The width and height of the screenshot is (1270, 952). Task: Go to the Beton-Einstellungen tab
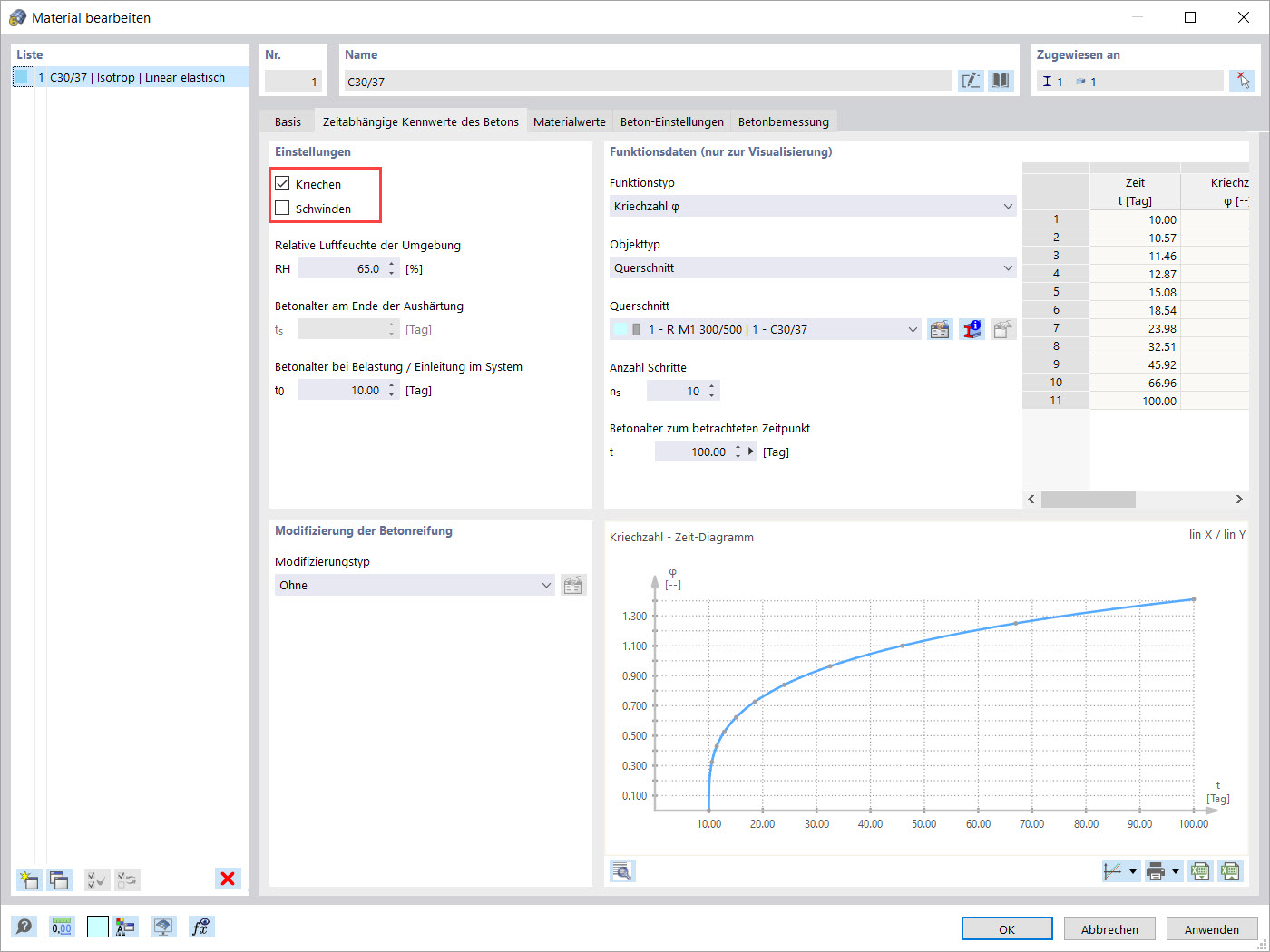[672, 121]
